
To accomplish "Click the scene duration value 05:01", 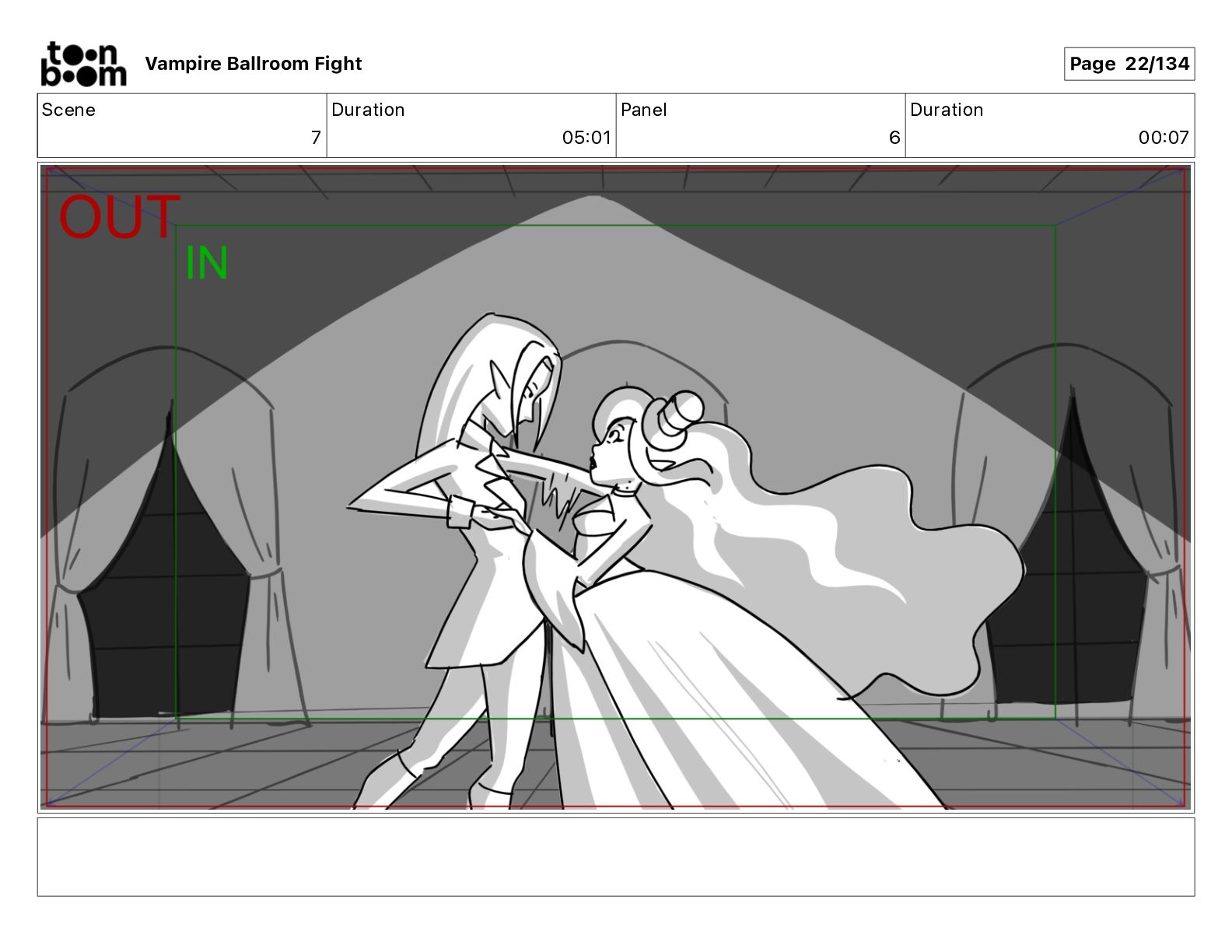I will [x=586, y=138].
